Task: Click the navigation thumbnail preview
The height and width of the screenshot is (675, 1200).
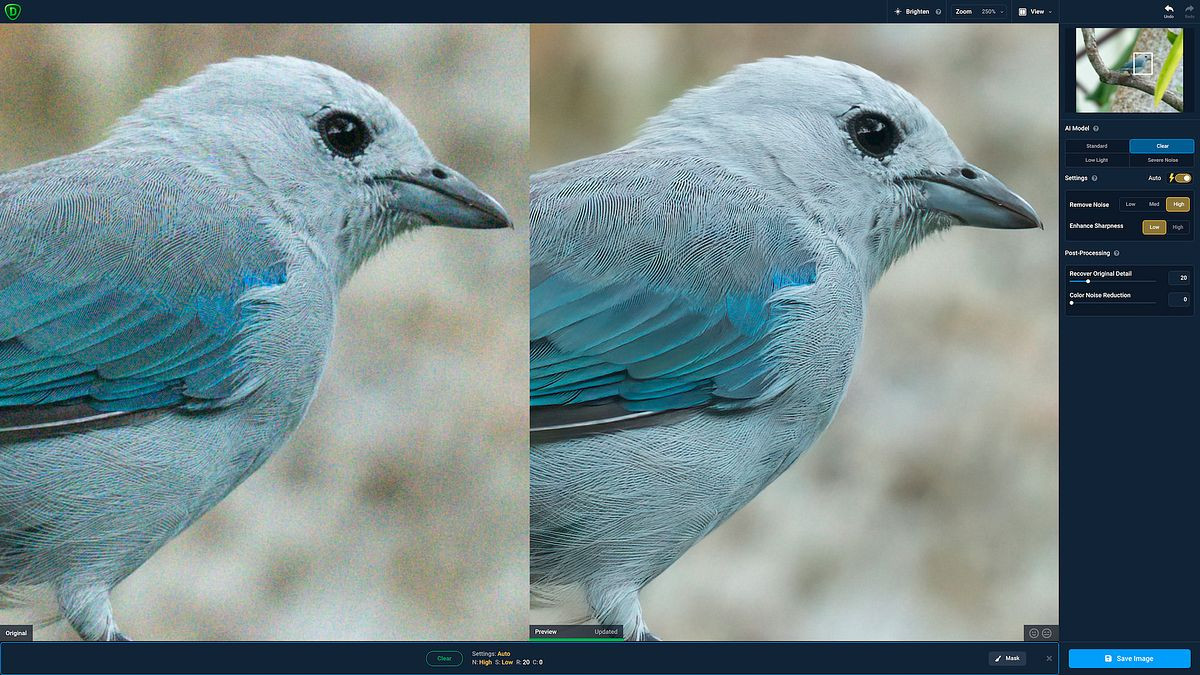Action: [1129, 70]
